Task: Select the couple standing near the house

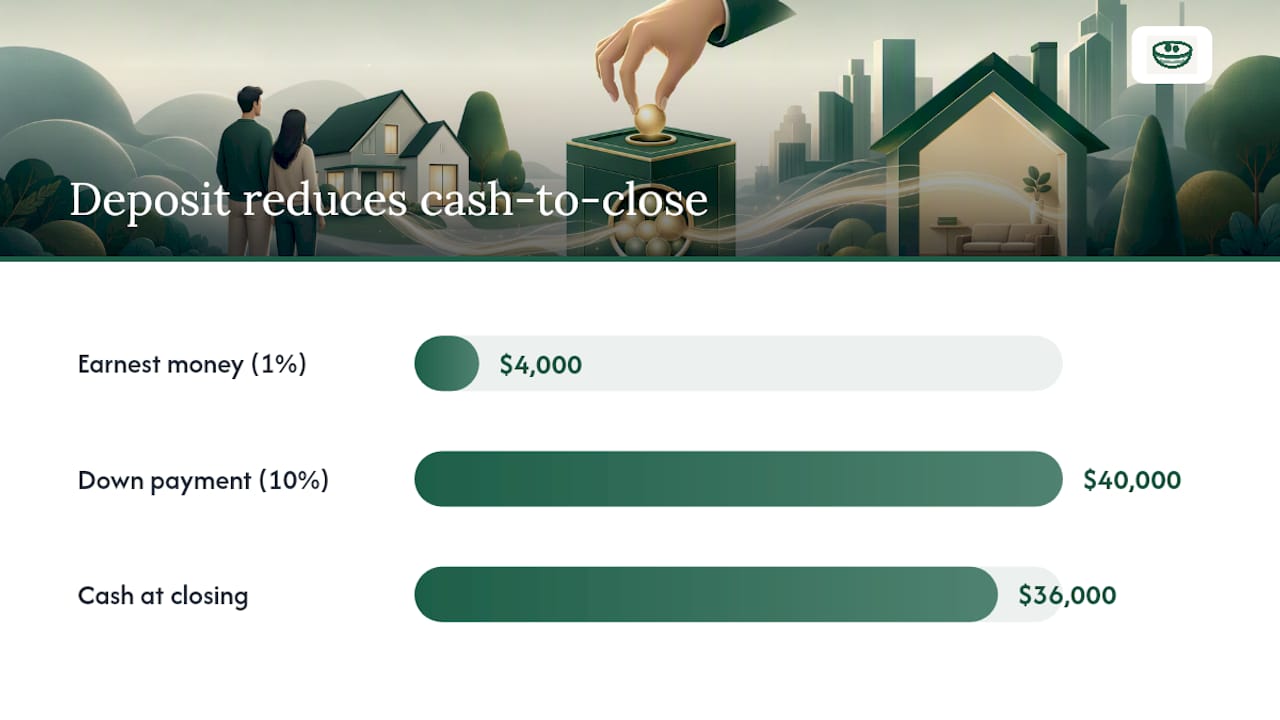Action: (267, 170)
